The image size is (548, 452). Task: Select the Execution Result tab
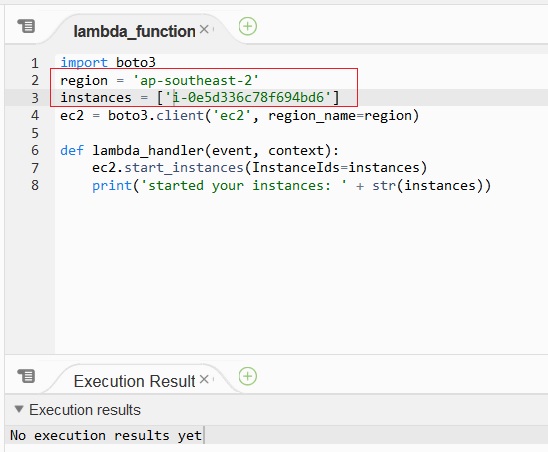click(x=134, y=381)
